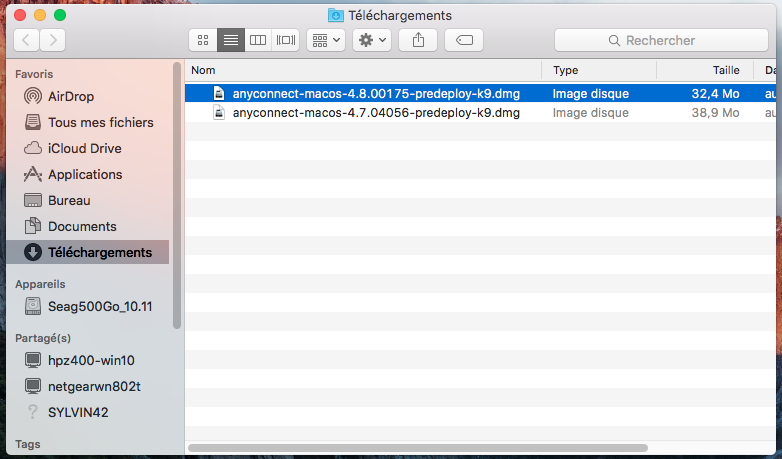Viewport: 782px width, 459px height.
Task: Sort files by Nom column
Action: click(360, 70)
